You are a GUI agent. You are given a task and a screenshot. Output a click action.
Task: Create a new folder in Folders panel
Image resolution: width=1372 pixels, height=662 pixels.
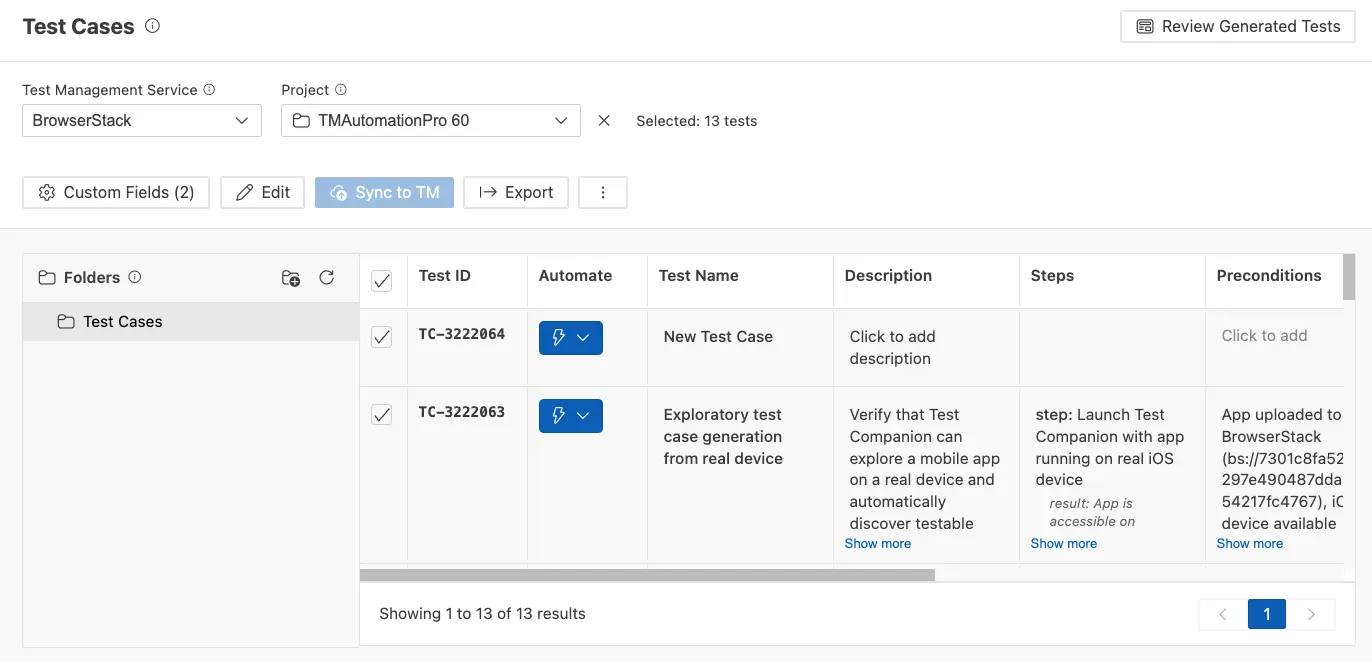click(290, 279)
